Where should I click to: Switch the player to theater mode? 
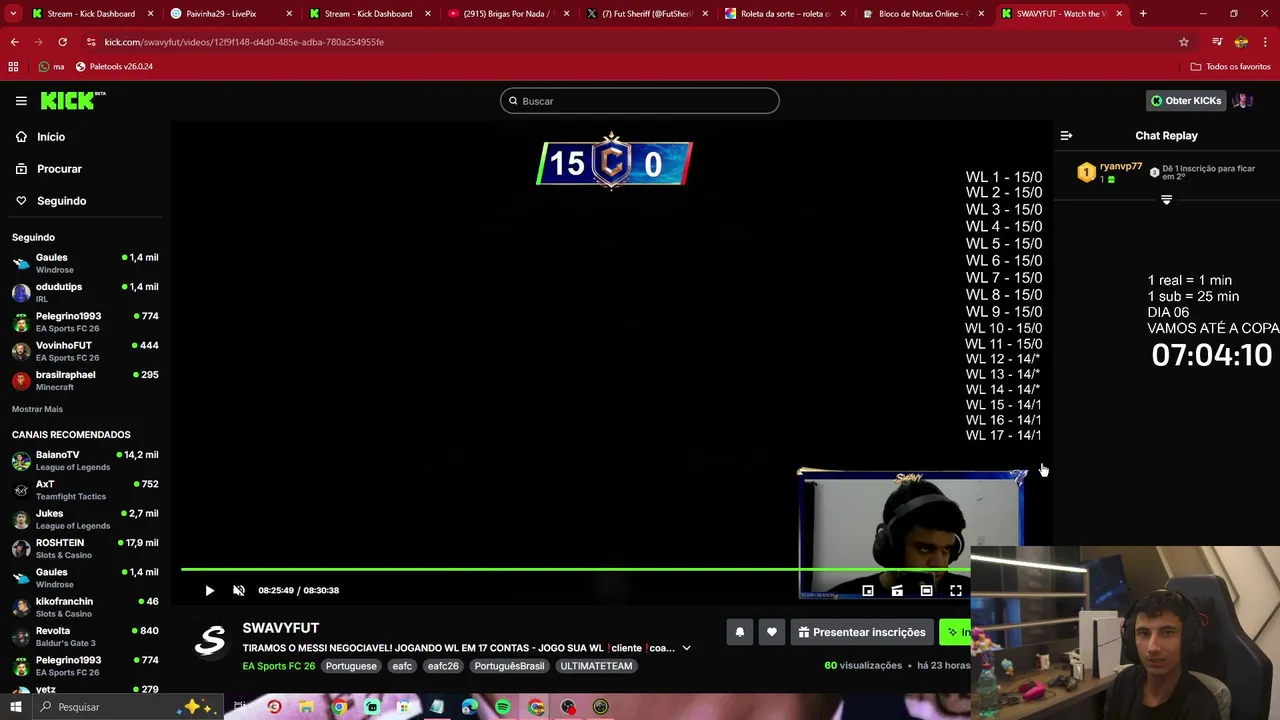pos(926,591)
